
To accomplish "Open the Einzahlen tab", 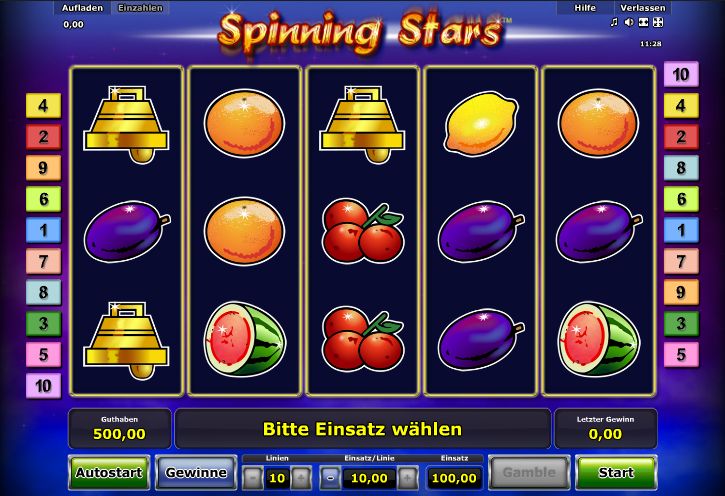I will (140, 8).
